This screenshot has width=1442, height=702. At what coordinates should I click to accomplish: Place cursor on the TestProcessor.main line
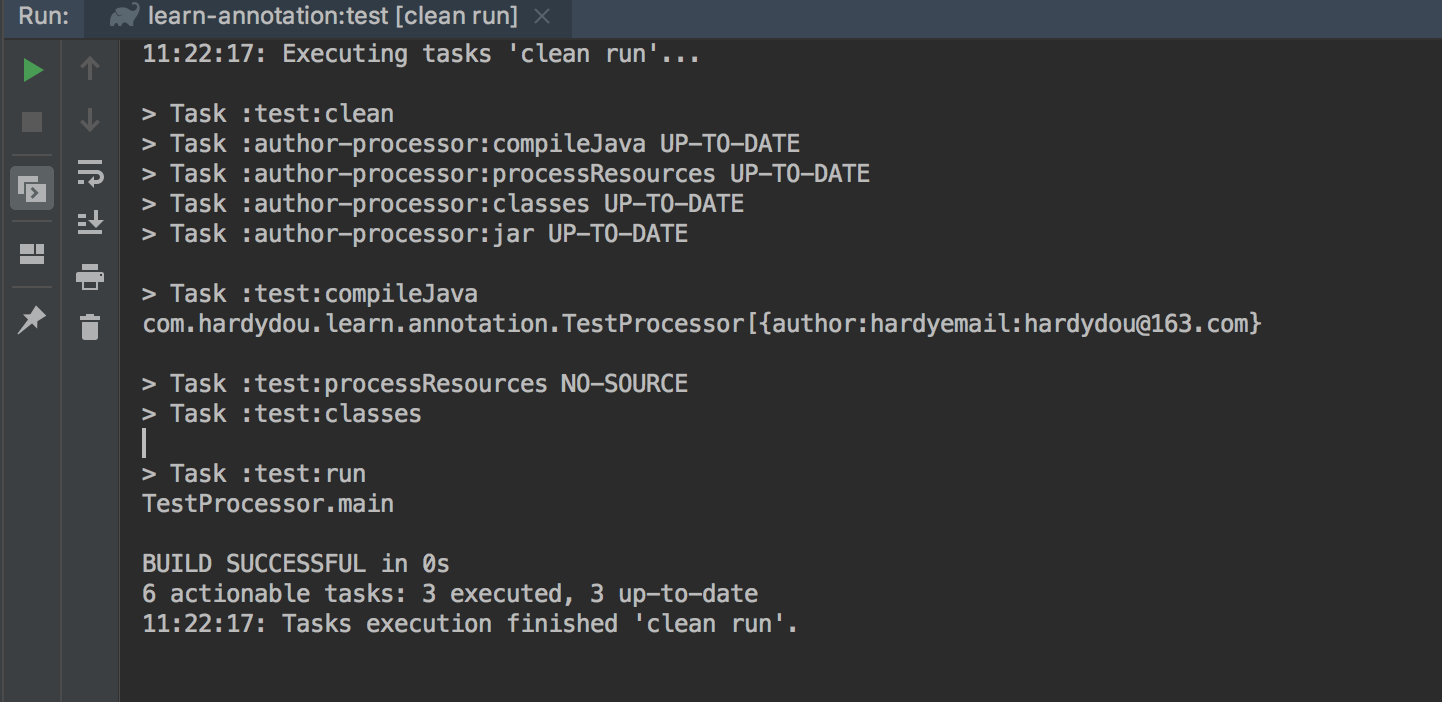pos(268,503)
